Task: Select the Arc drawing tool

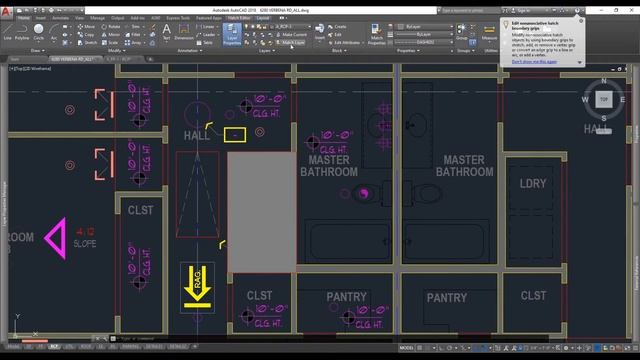Action: click(x=54, y=32)
